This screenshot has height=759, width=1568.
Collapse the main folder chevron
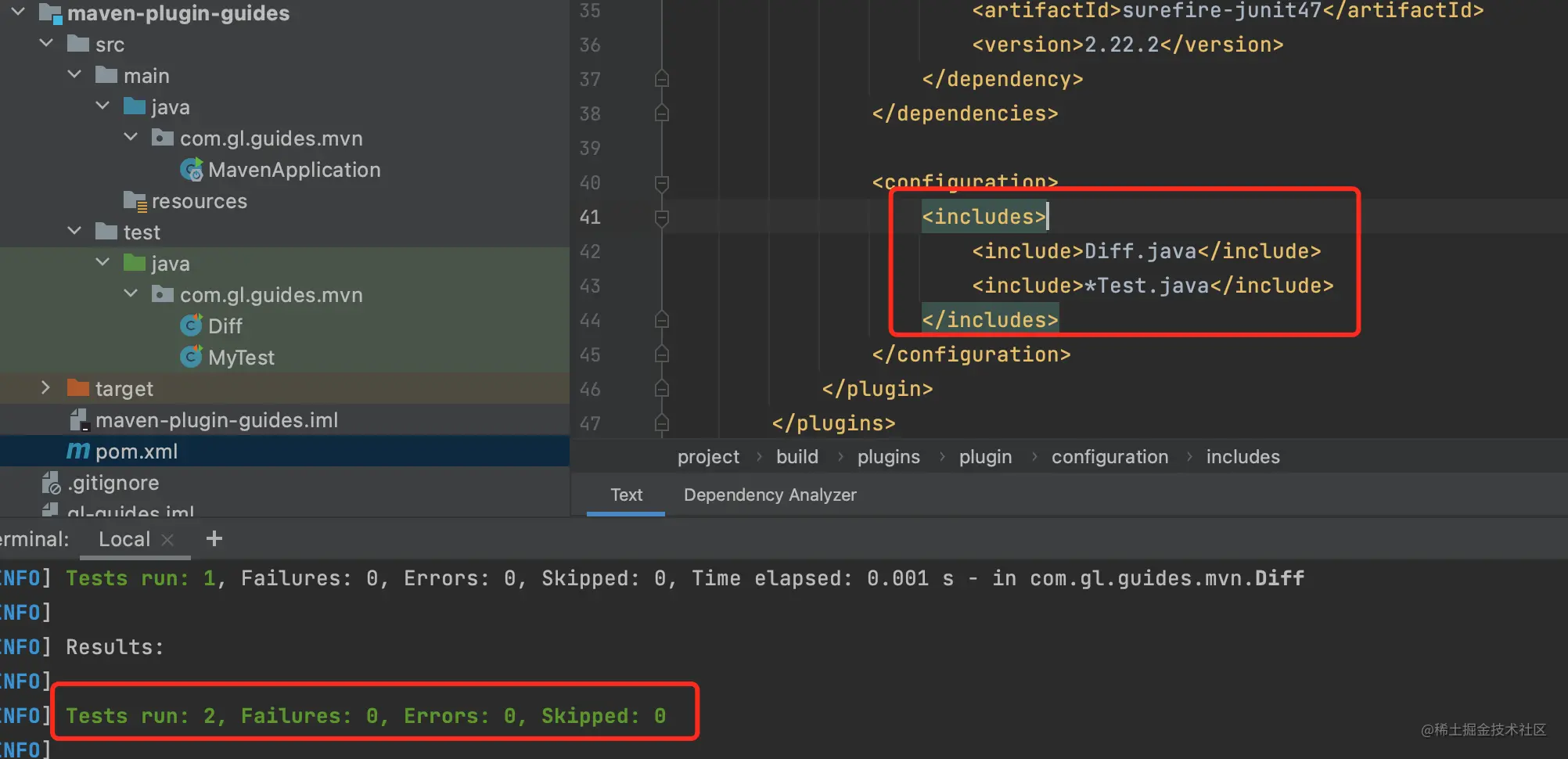tap(74, 74)
